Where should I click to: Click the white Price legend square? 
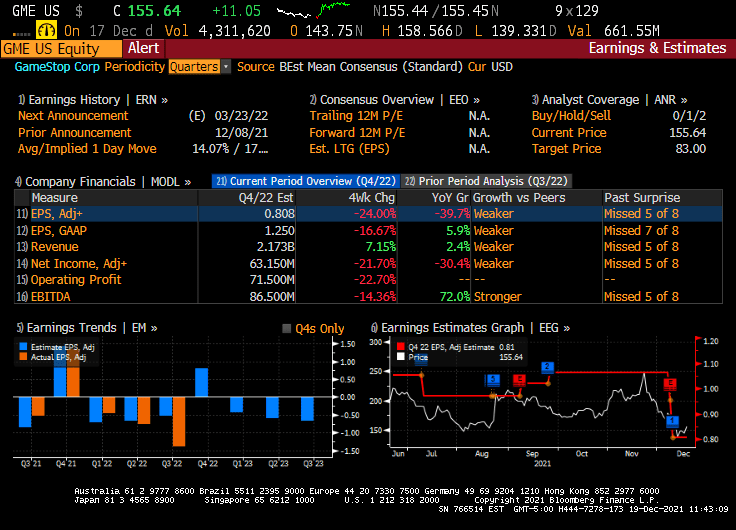(x=400, y=356)
